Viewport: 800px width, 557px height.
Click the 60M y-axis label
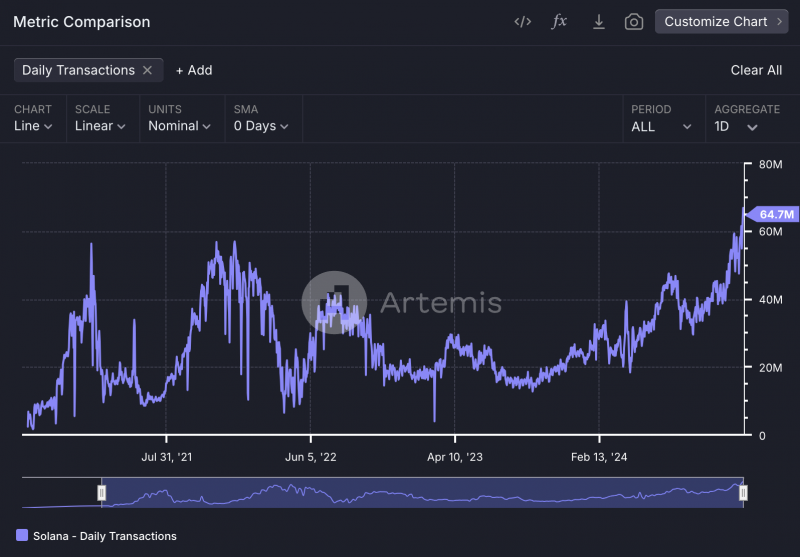coord(770,232)
